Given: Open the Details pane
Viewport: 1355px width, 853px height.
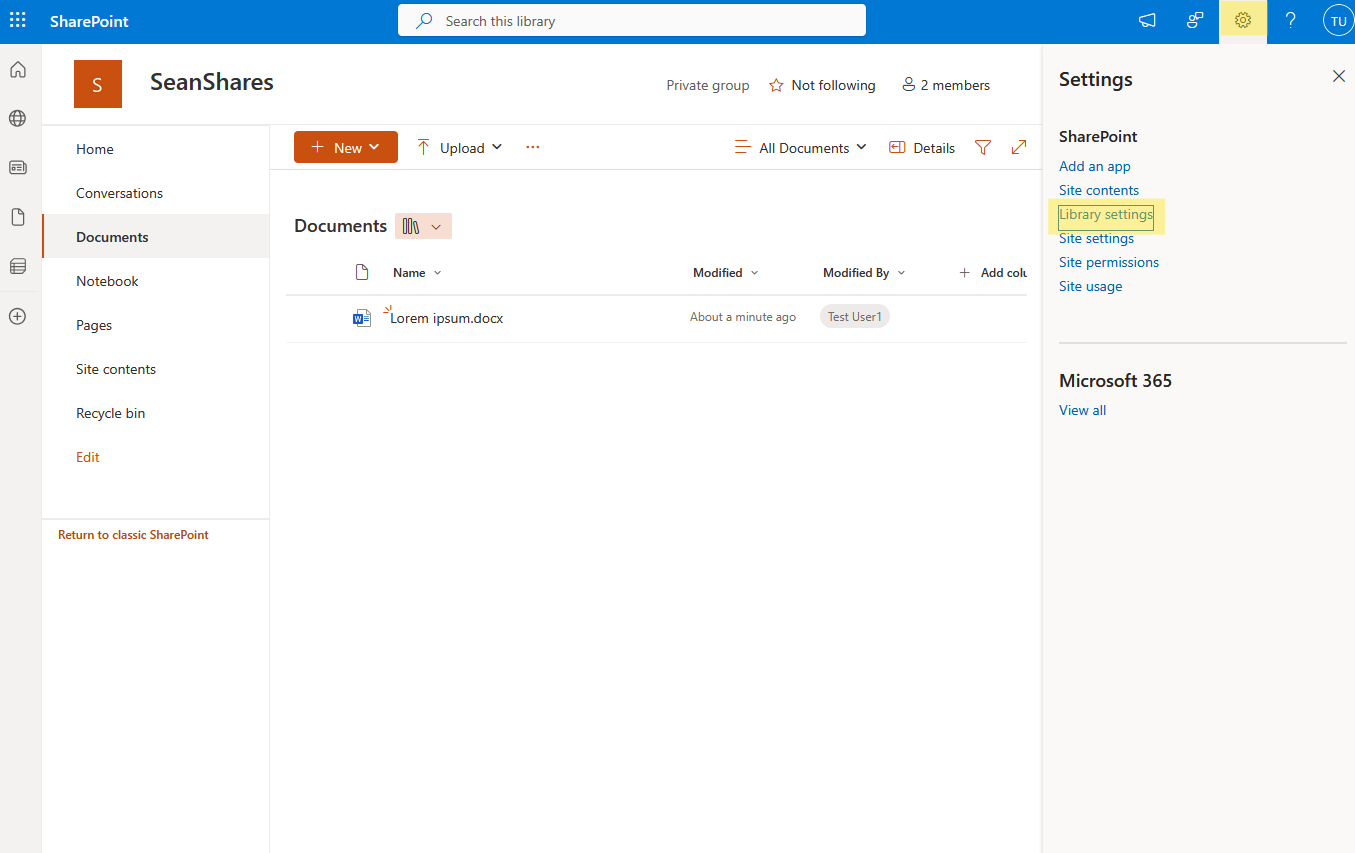Looking at the screenshot, I should click(920, 147).
